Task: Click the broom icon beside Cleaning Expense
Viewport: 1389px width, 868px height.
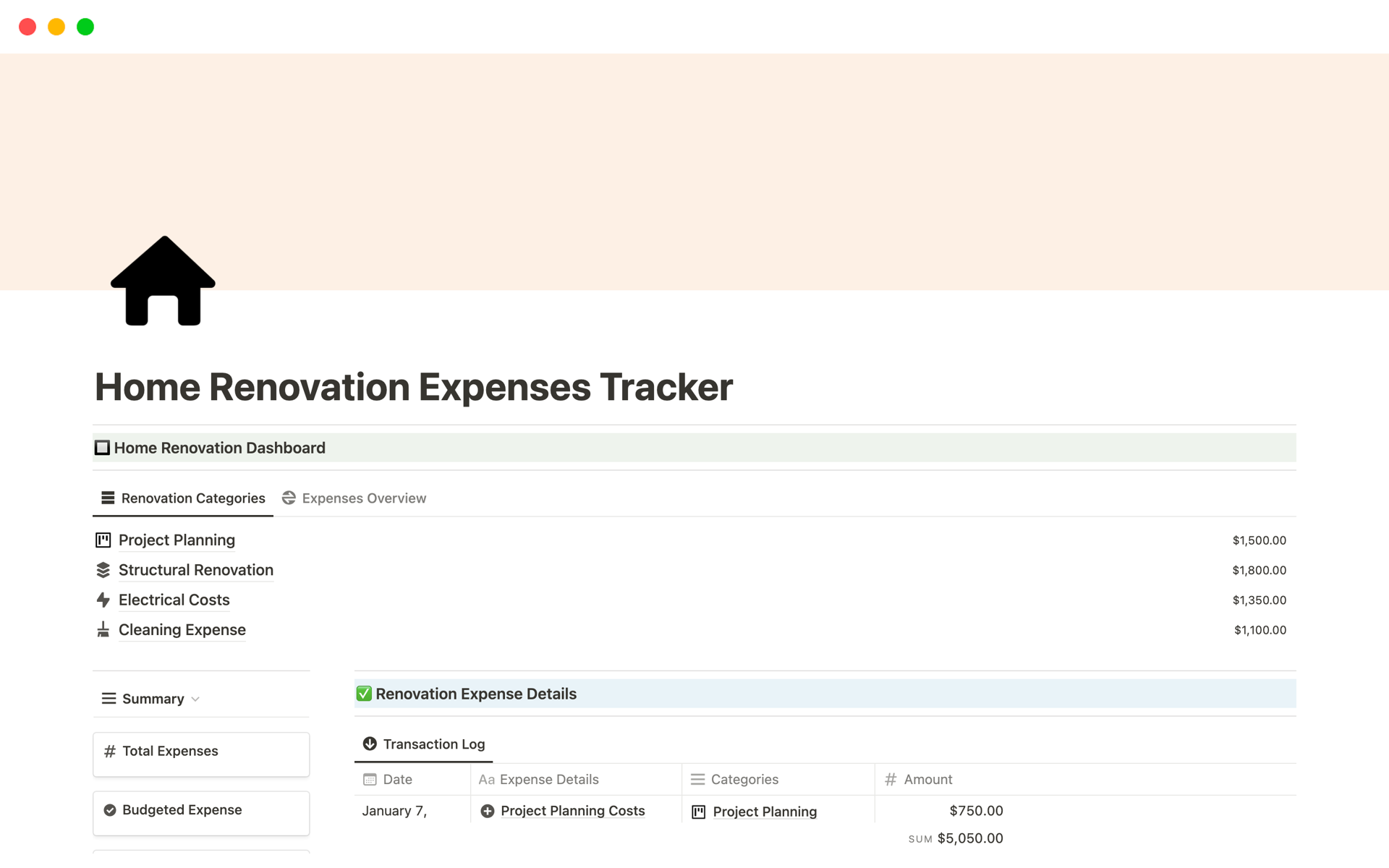Action: [x=103, y=630]
